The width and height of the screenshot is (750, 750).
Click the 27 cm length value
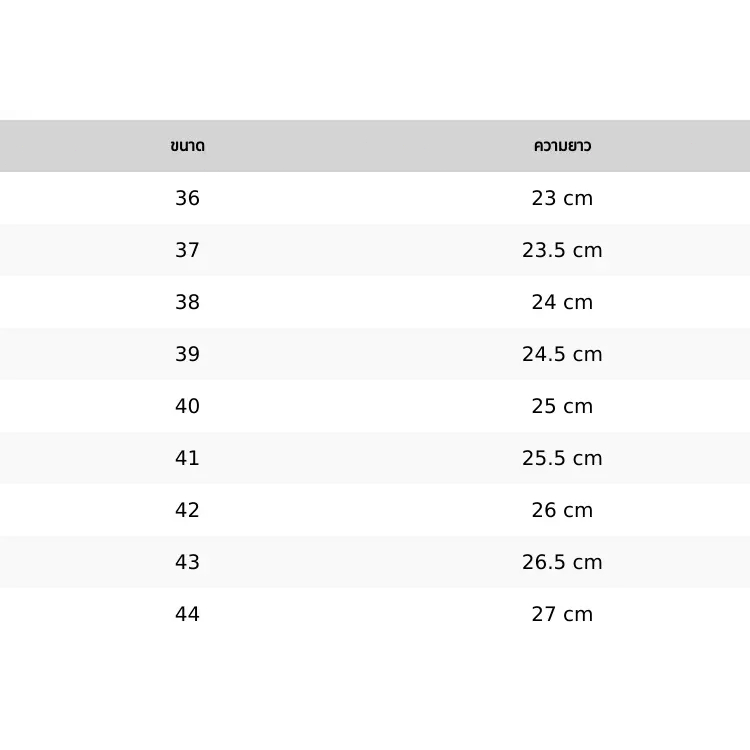[562, 614]
